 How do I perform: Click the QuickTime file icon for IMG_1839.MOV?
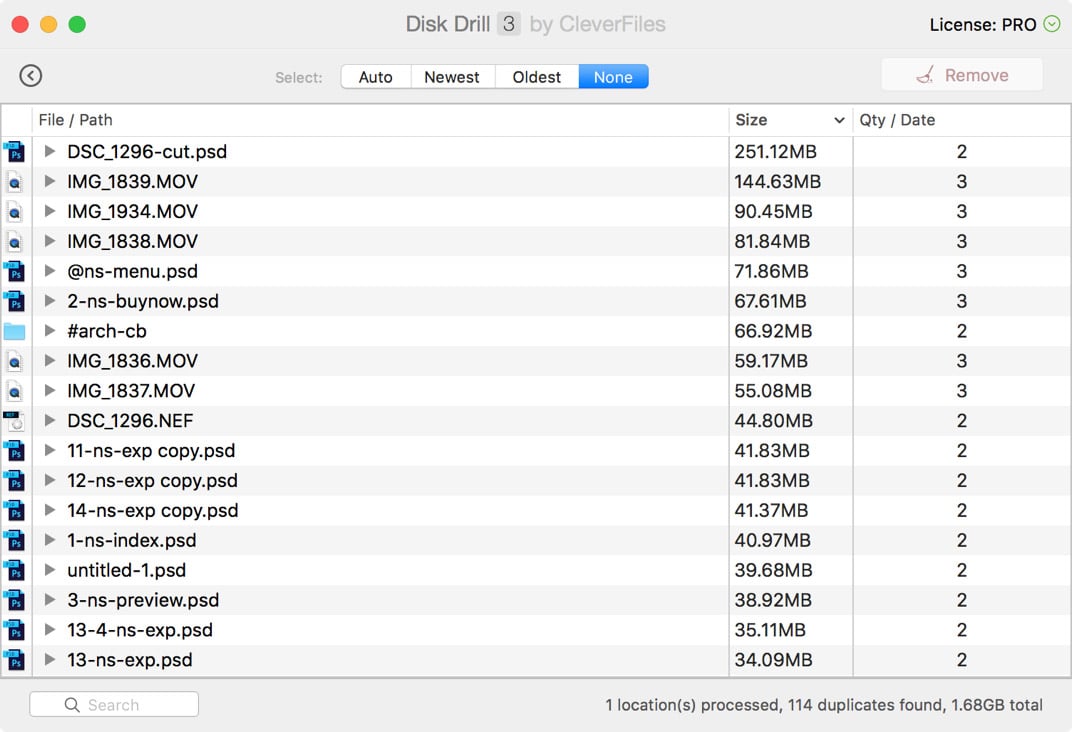(x=15, y=182)
